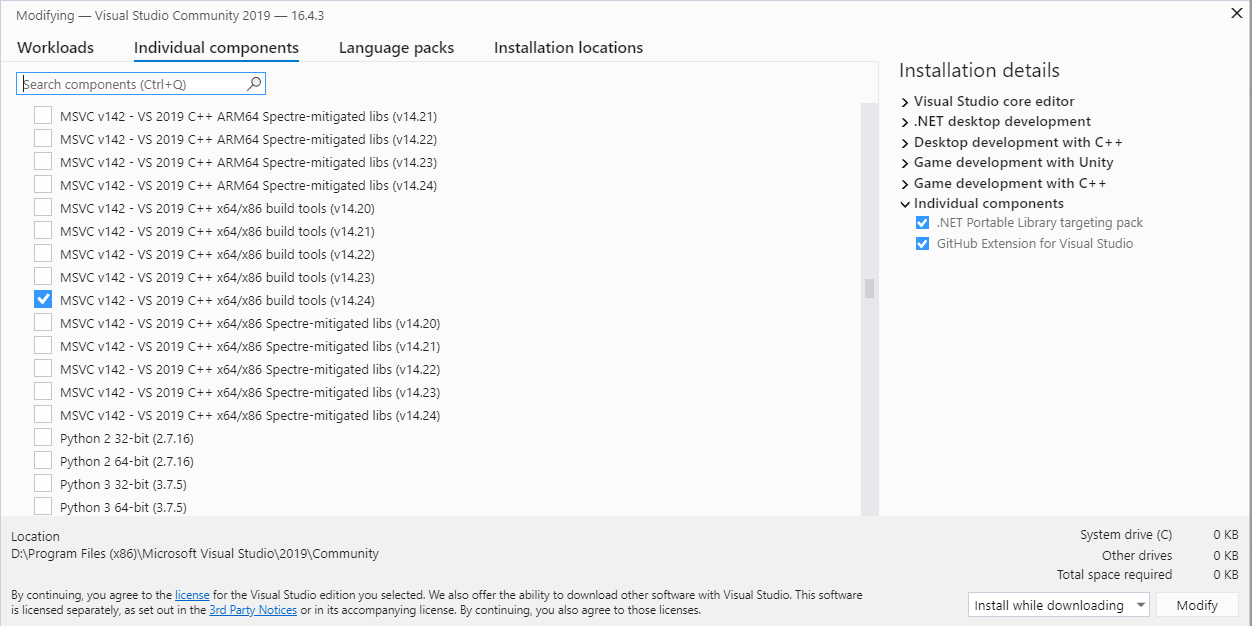The image size is (1252, 626).
Task: Check Python 3 64-bit (3.7.5)
Action: tap(43, 507)
